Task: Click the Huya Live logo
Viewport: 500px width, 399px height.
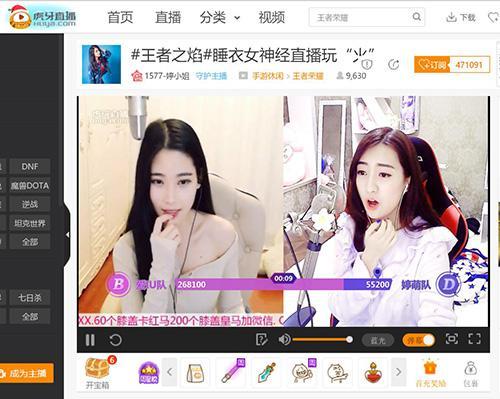Action: click(x=42, y=17)
